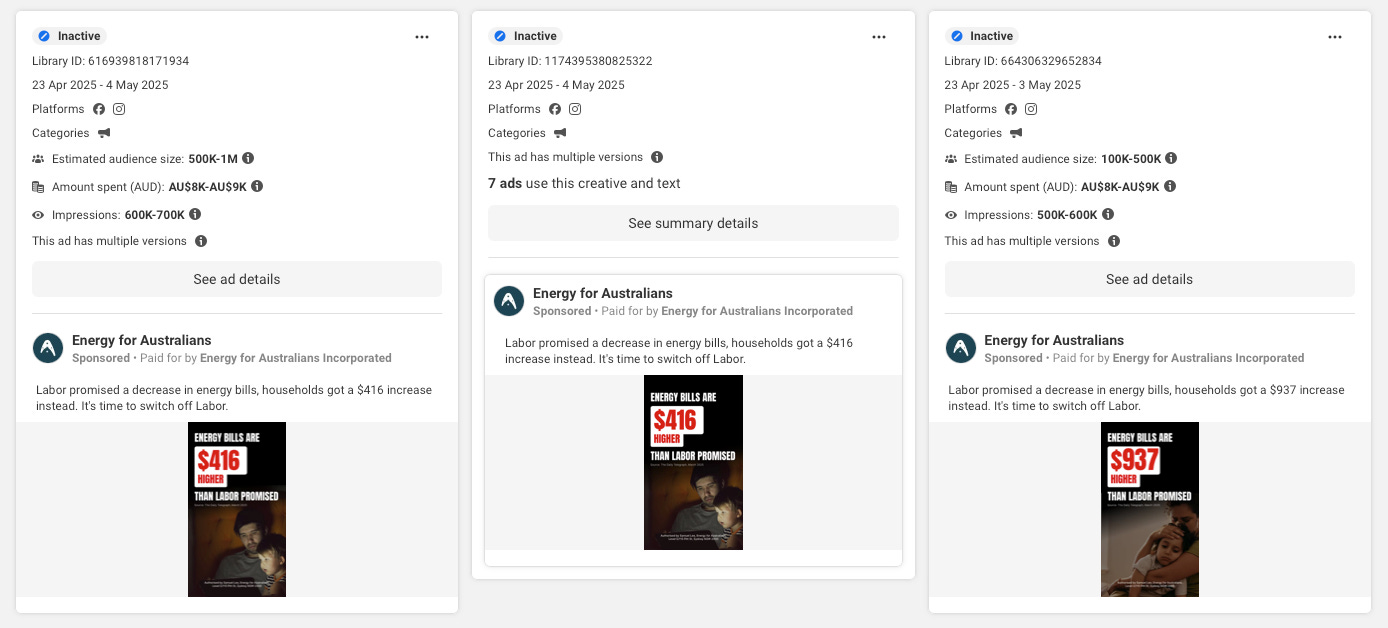Click Facebook platform icon in ad 664306329652834
The width and height of the screenshot is (1388, 628).
click(1011, 109)
